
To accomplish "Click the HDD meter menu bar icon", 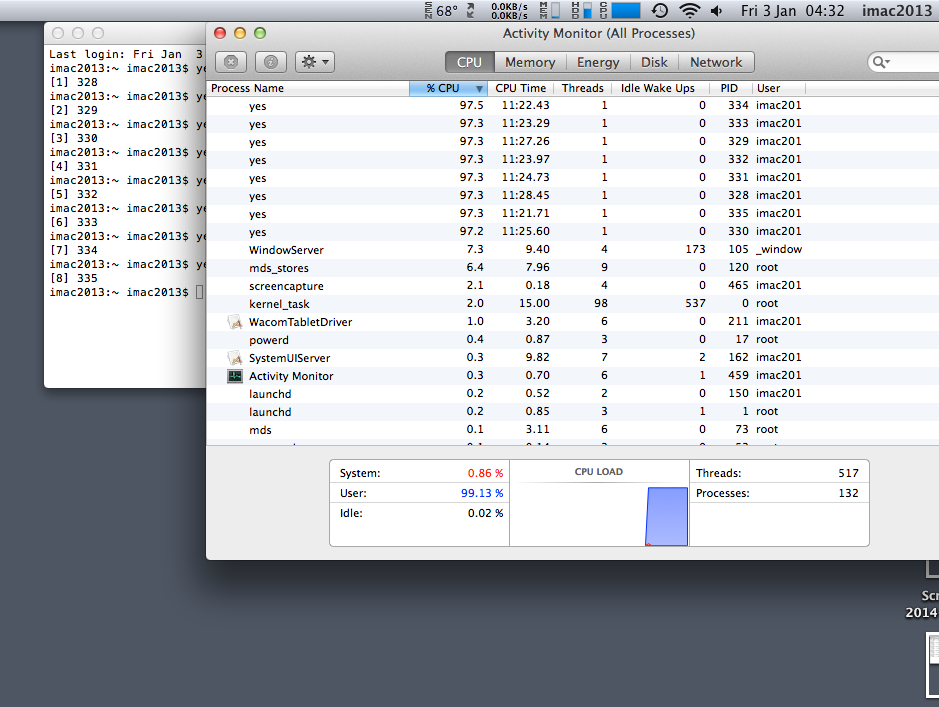I will (x=581, y=10).
